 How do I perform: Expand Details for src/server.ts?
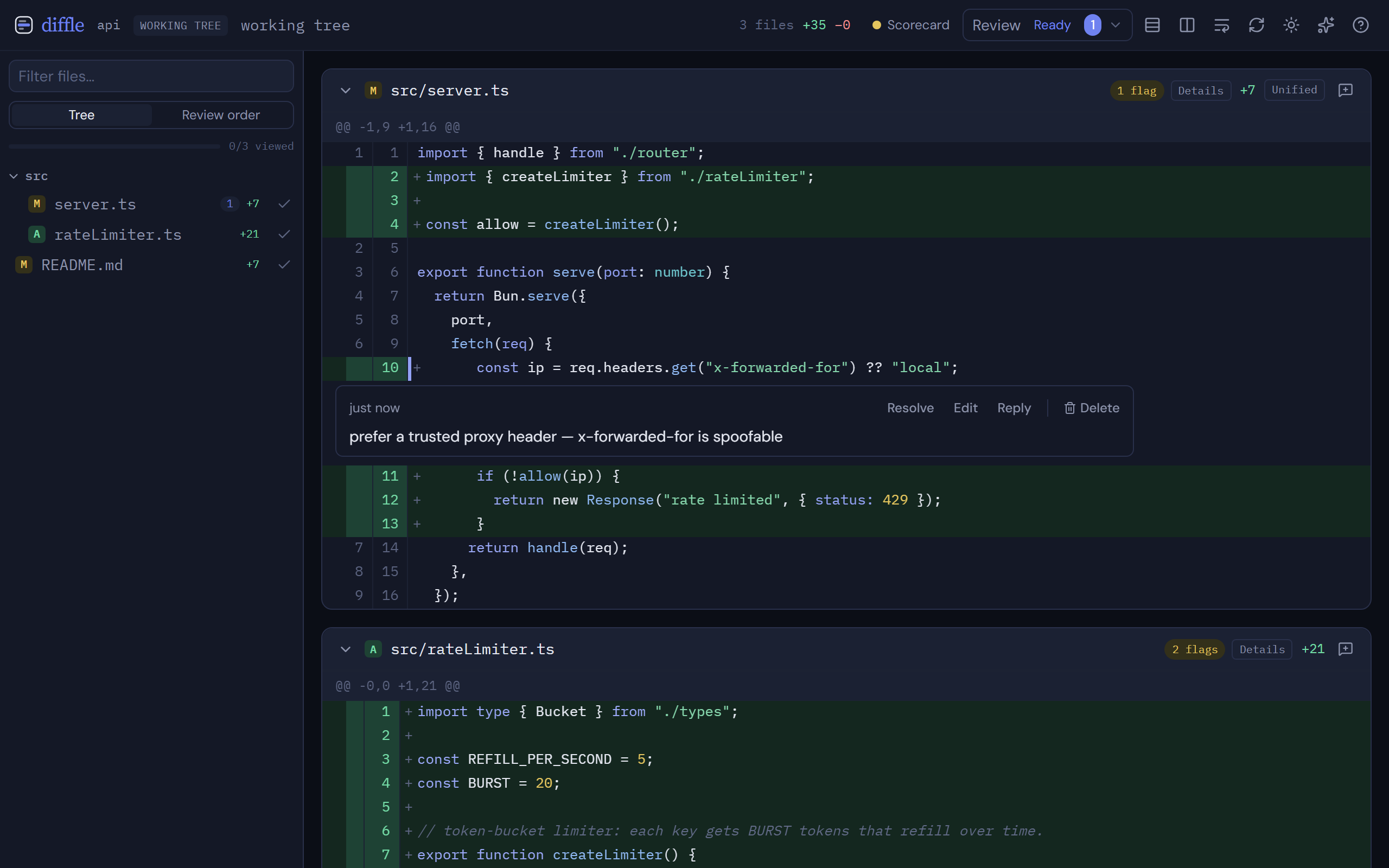pyautogui.click(x=1201, y=91)
